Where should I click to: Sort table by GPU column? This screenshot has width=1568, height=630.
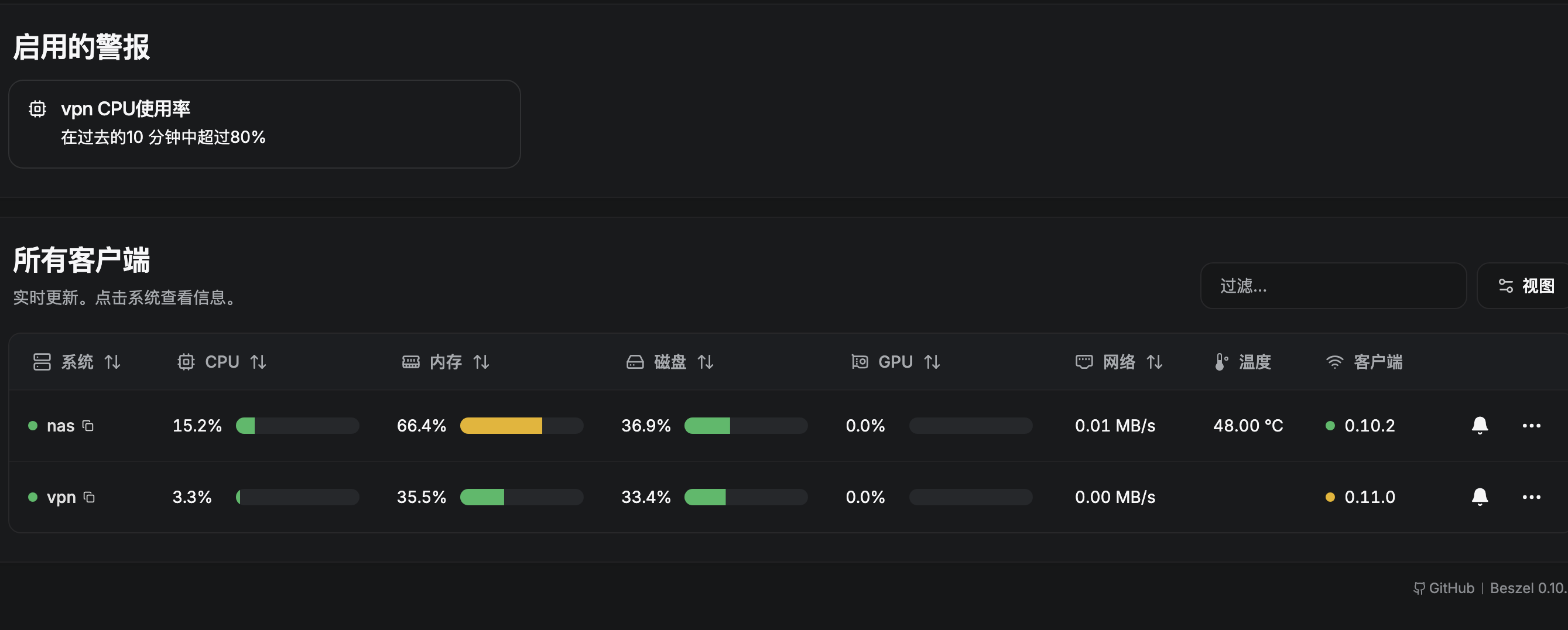(896, 362)
